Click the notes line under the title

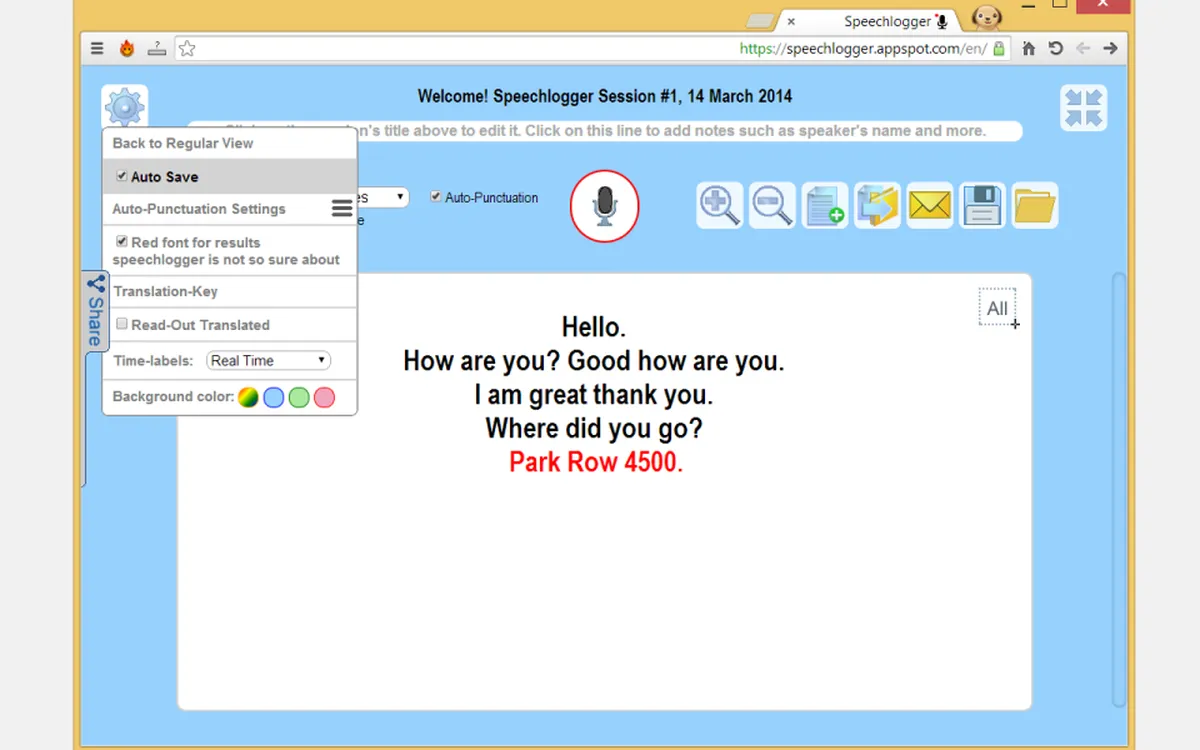click(x=605, y=131)
